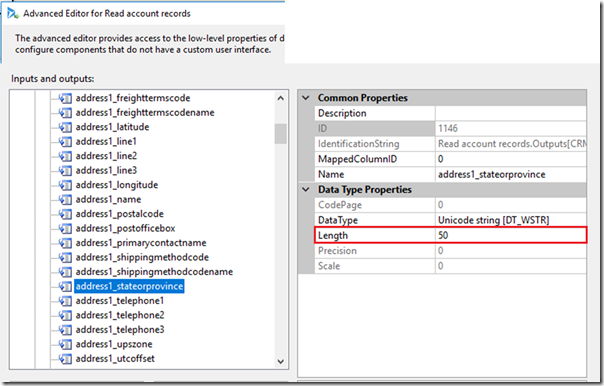This screenshot has width=604, height=386.
Task: Click the column icon beside address1_line3
Action: (x=65, y=171)
